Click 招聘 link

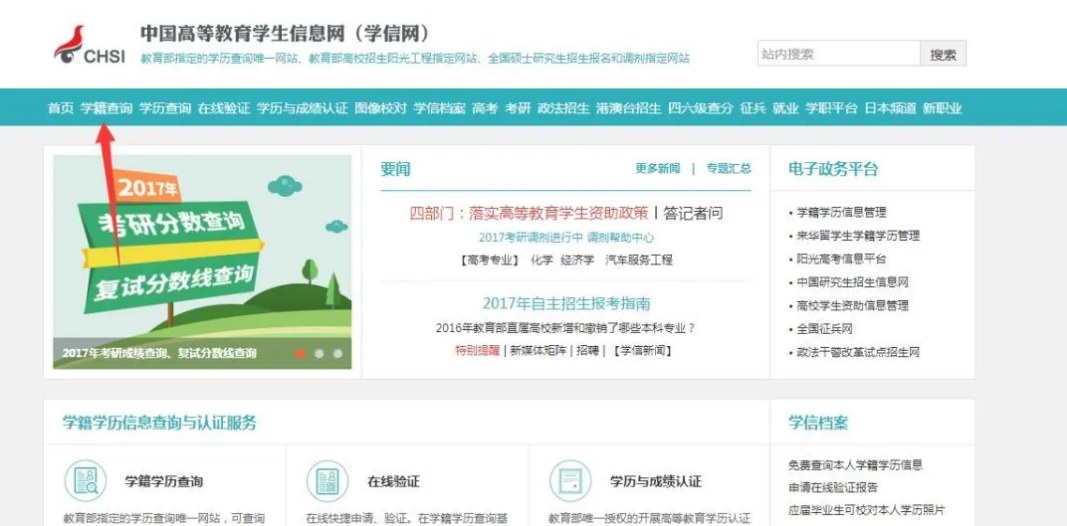[588, 350]
